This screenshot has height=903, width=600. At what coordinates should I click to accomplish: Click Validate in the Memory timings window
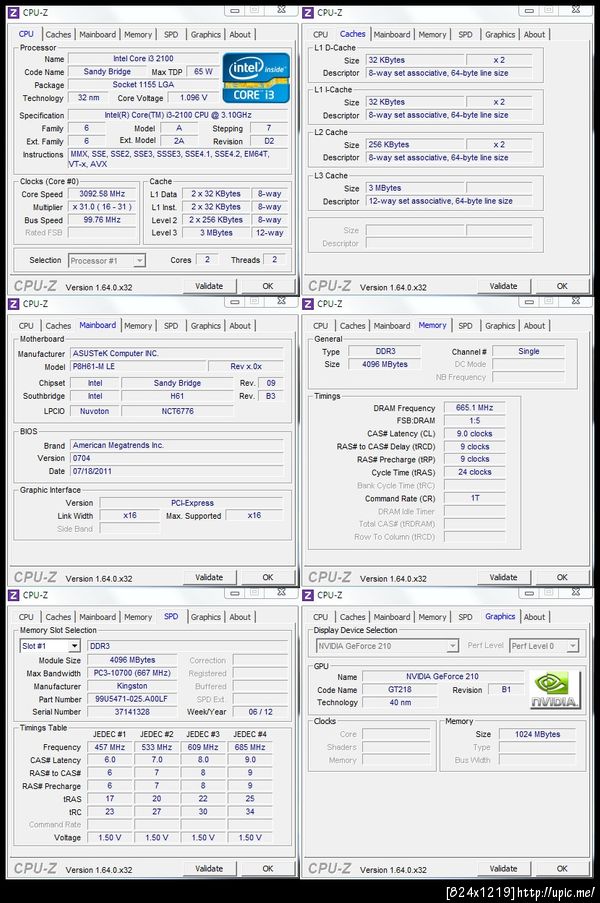point(503,578)
